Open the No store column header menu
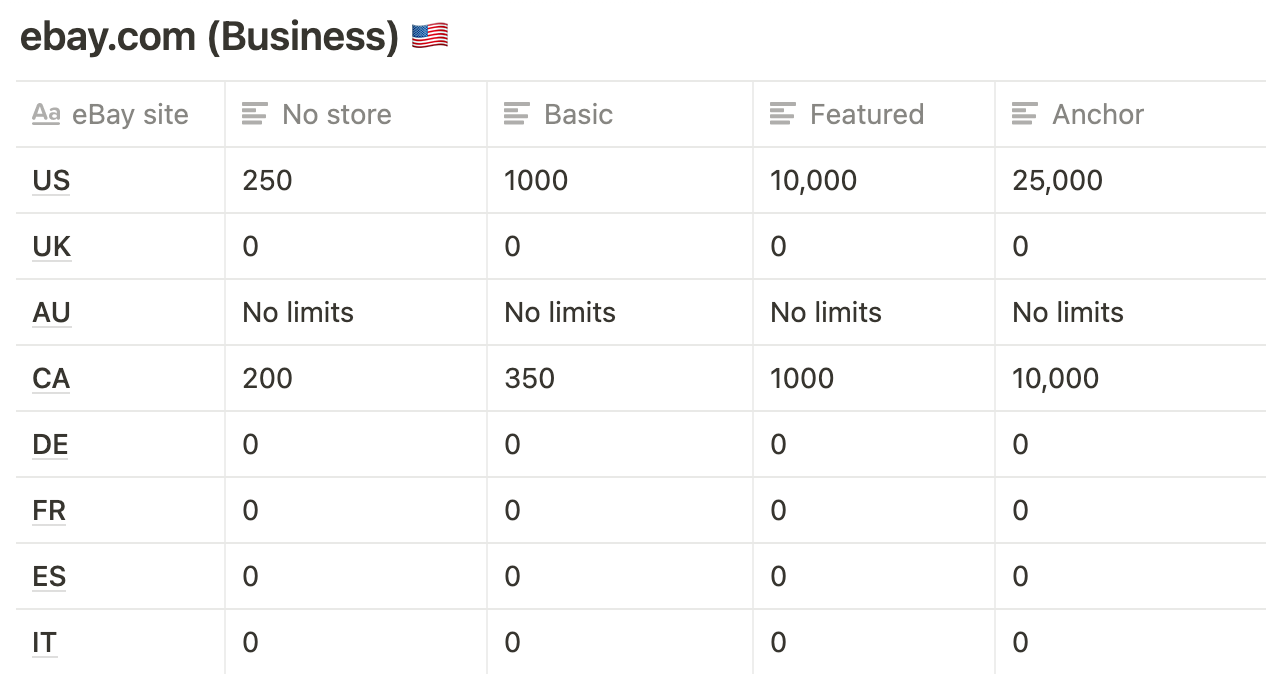The height and width of the screenshot is (676, 1266). [356, 114]
